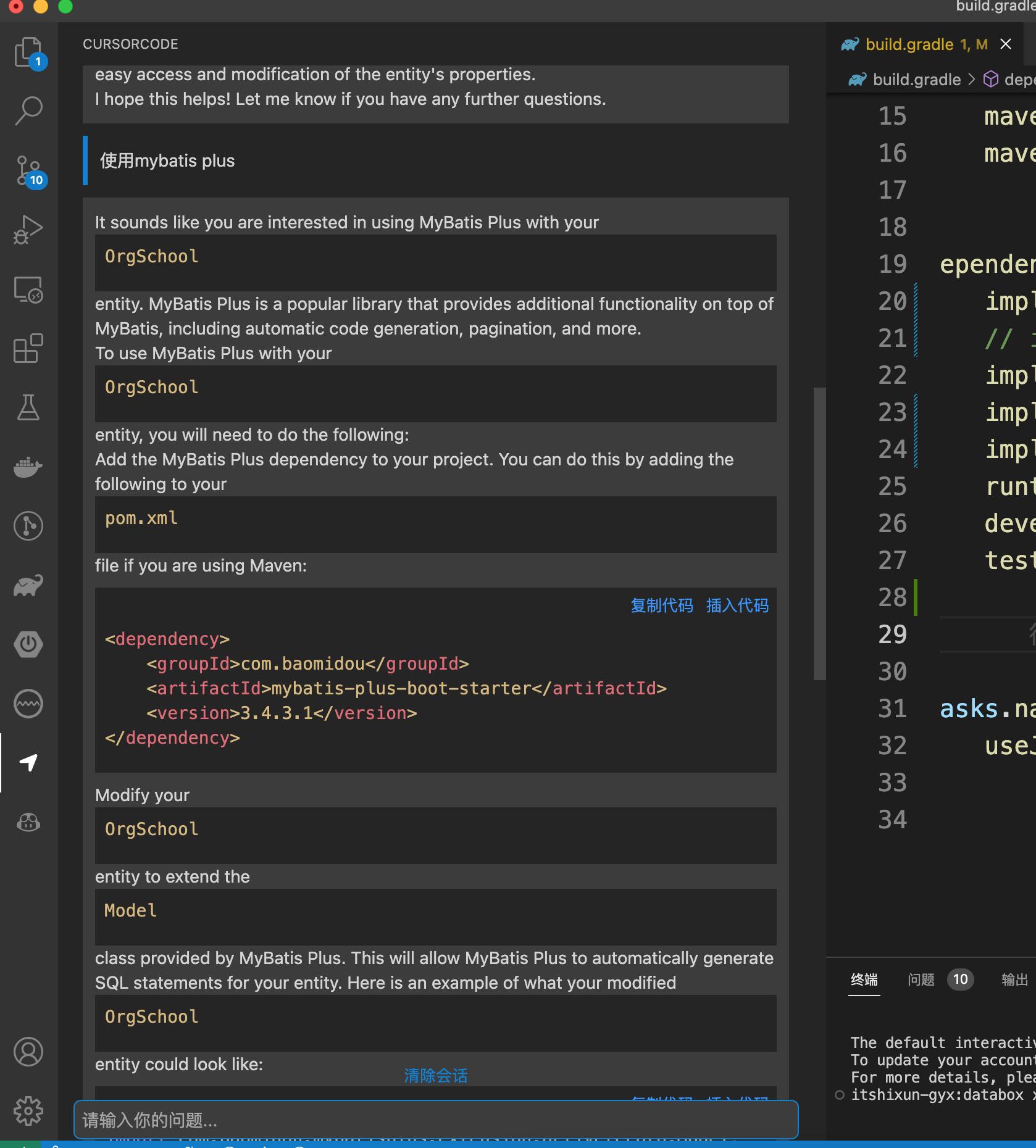Open the Extensions view icon

(28, 349)
